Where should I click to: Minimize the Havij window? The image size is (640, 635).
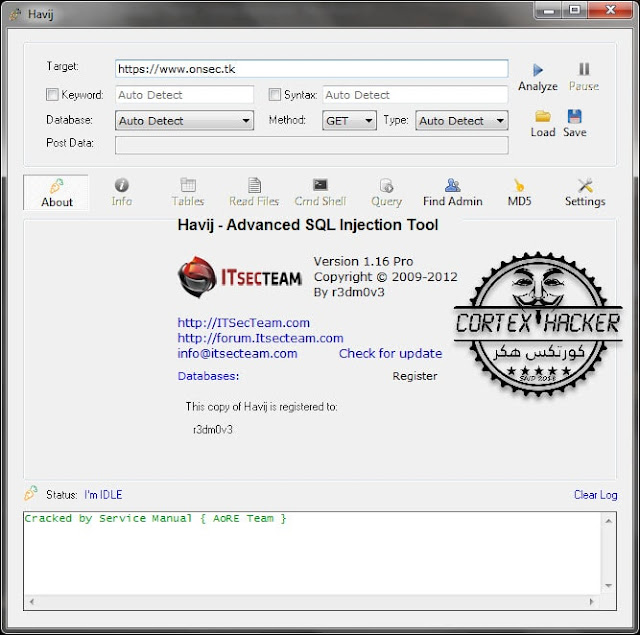pyautogui.click(x=549, y=11)
